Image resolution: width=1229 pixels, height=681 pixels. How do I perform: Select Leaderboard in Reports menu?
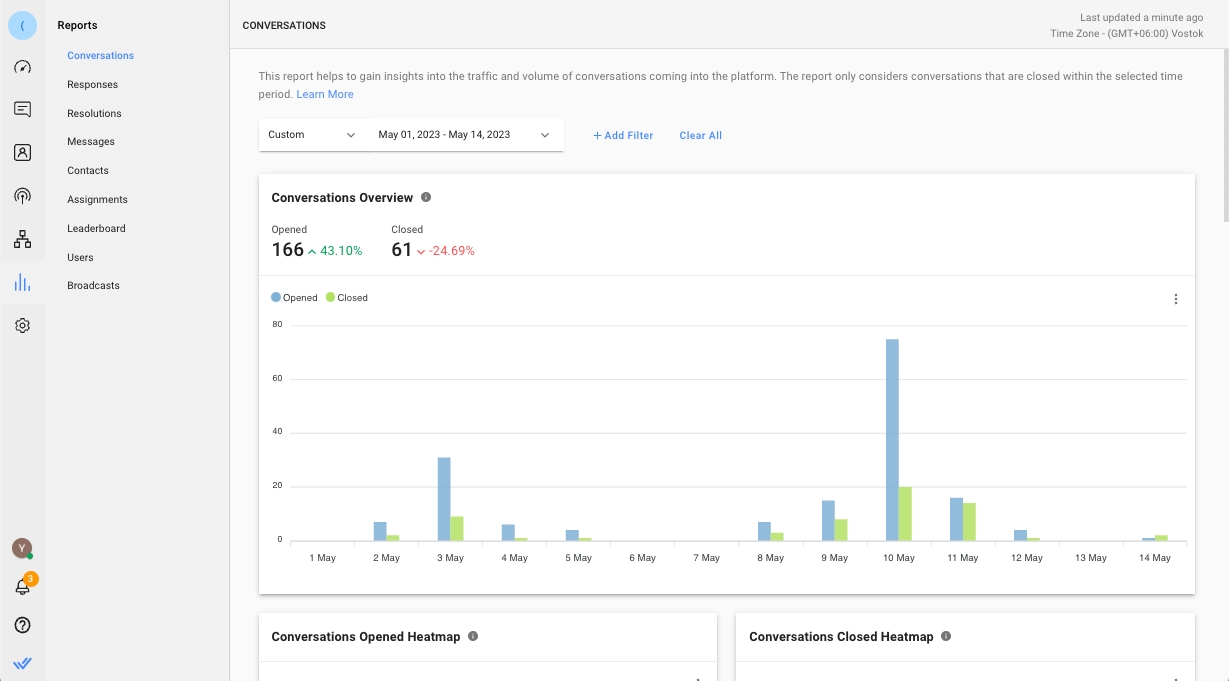[96, 229]
